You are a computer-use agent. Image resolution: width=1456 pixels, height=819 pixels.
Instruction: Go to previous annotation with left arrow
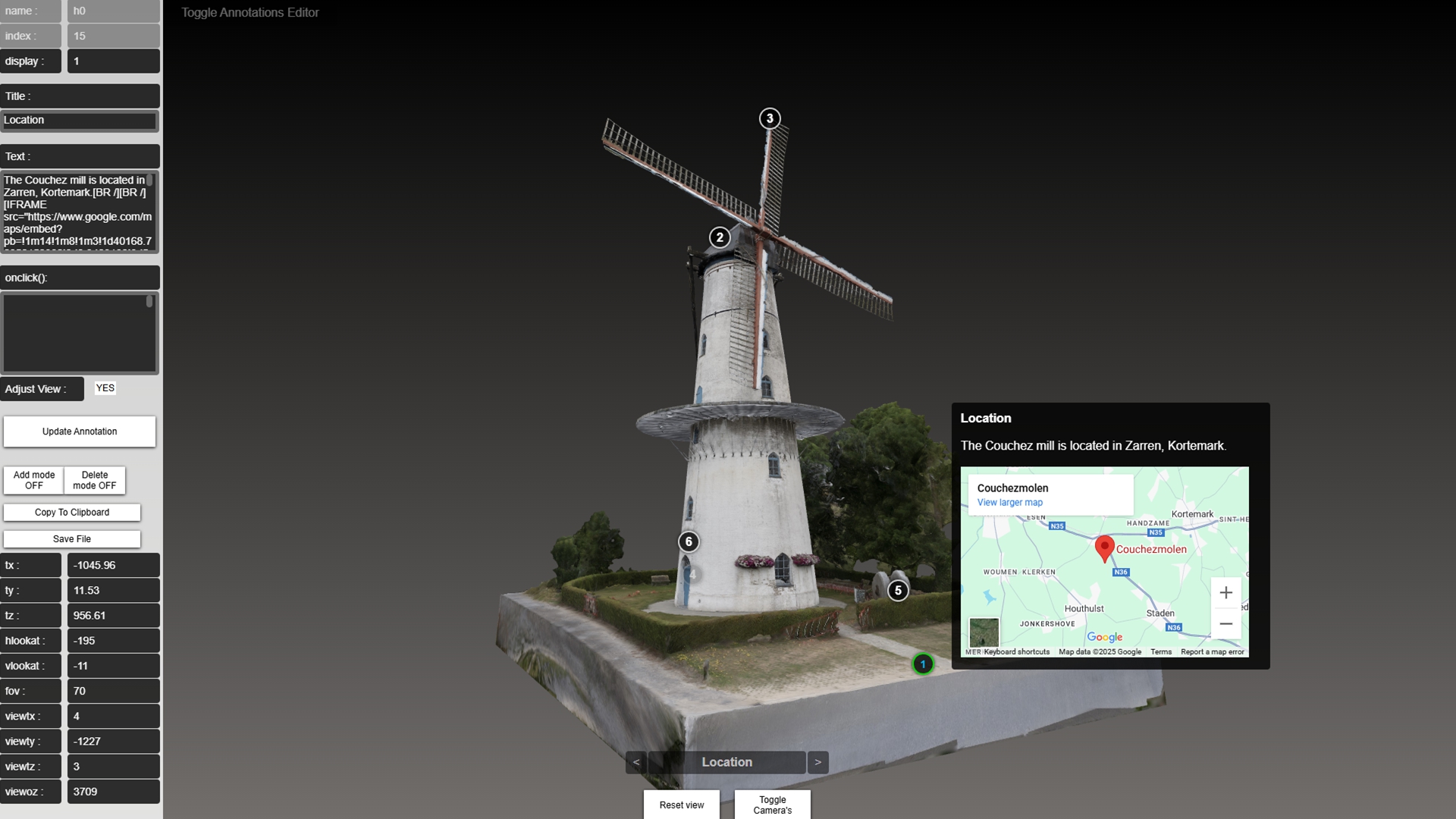pos(636,762)
